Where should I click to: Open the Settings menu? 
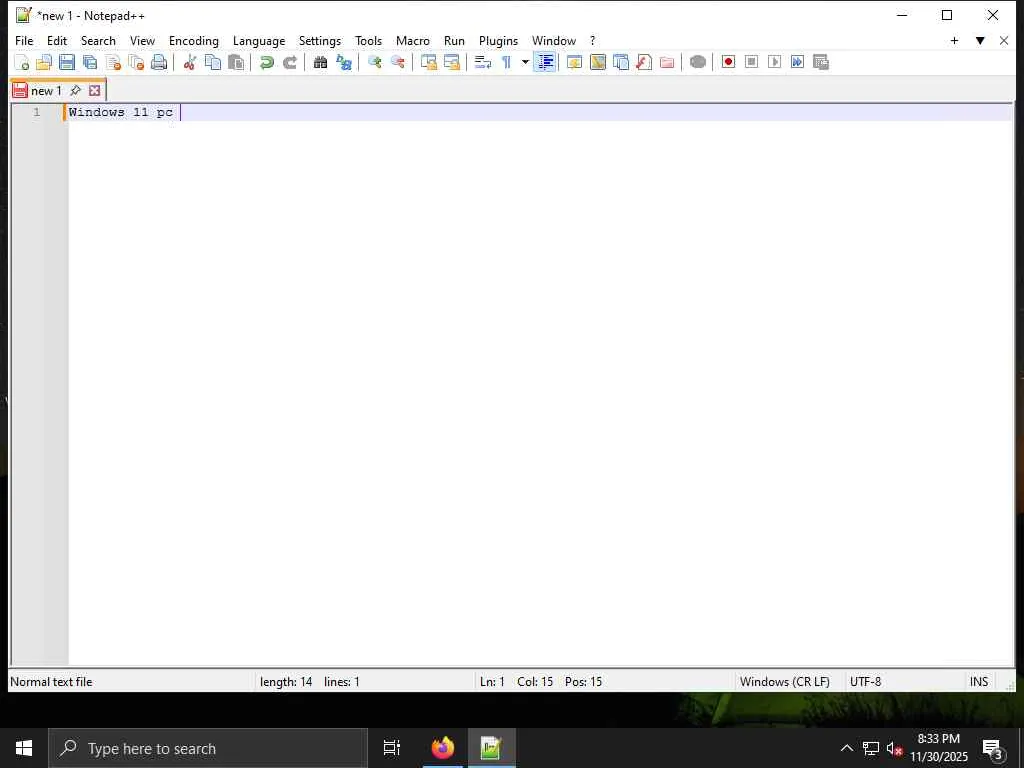click(320, 40)
